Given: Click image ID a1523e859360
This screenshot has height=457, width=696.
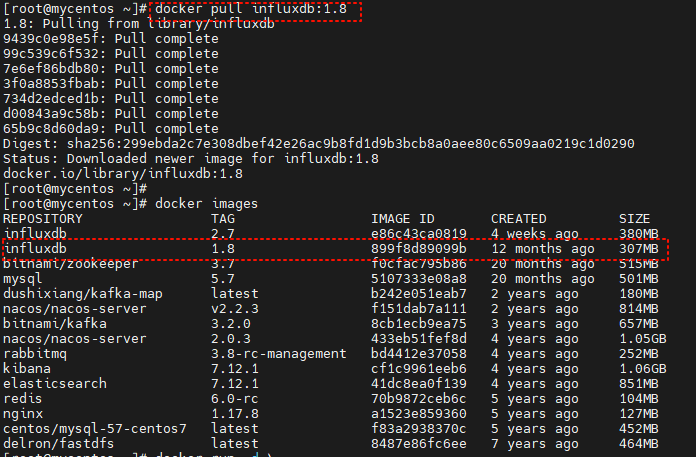Looking at the screenshot, I should [419, 414].
